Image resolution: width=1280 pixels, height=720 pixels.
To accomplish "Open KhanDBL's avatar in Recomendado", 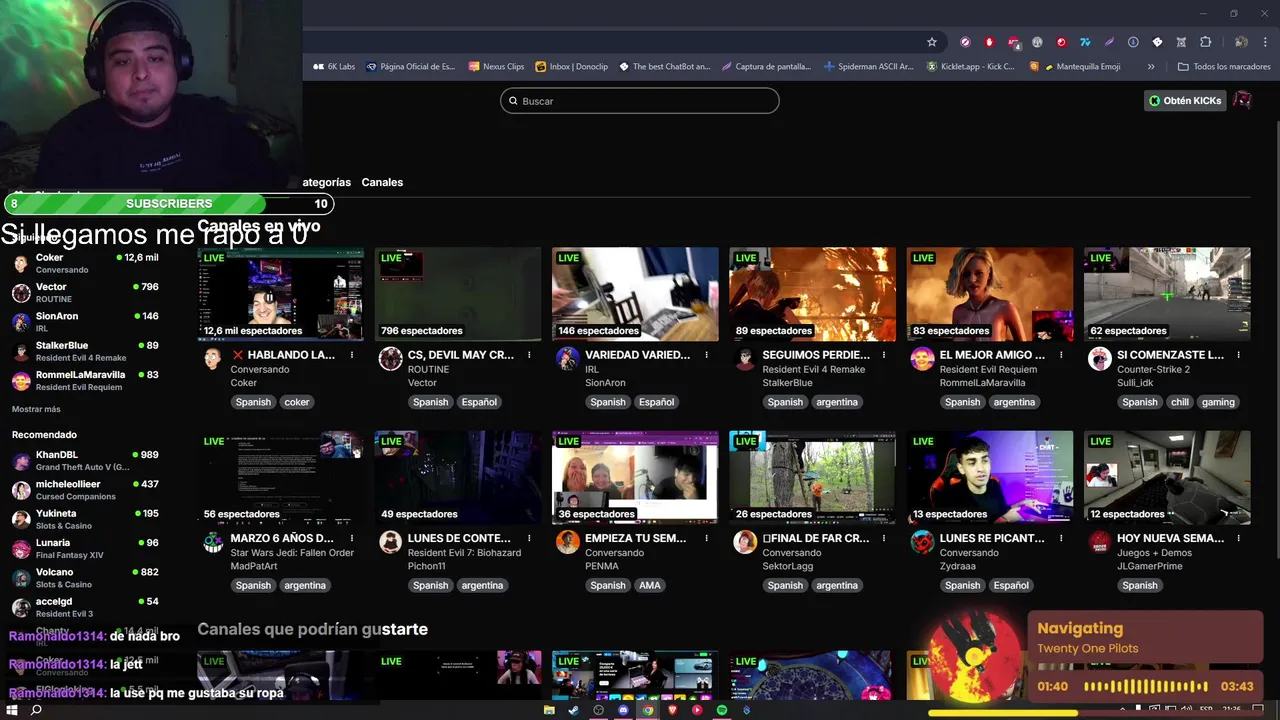I will [x=21, y=461].
